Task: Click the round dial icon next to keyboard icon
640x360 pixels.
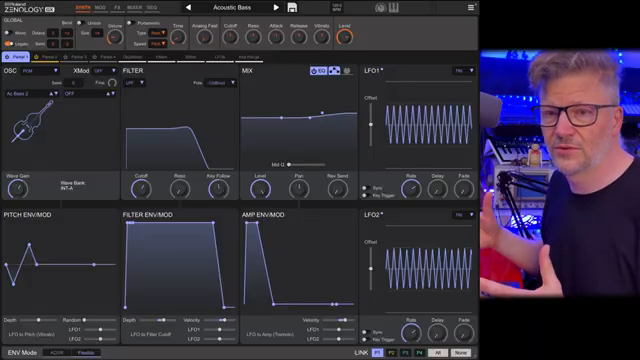Action: coord(380,7)
